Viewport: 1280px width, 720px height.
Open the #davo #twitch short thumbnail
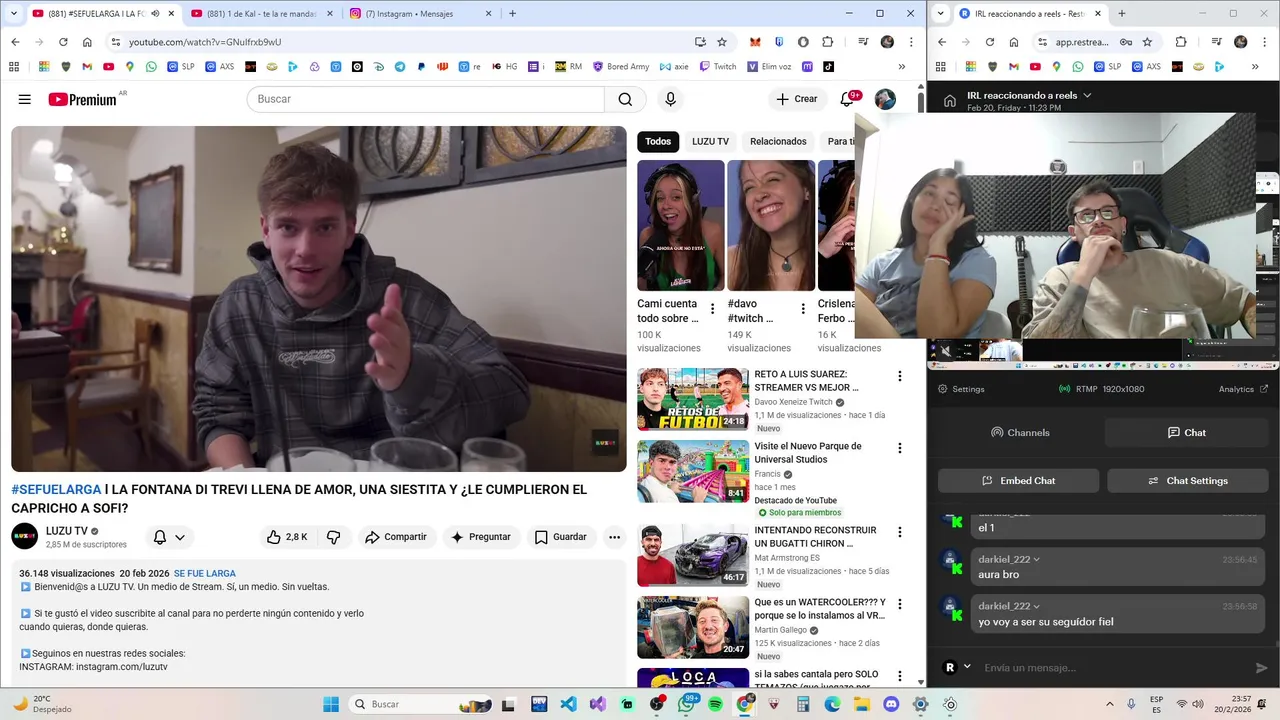click(770, 225)
